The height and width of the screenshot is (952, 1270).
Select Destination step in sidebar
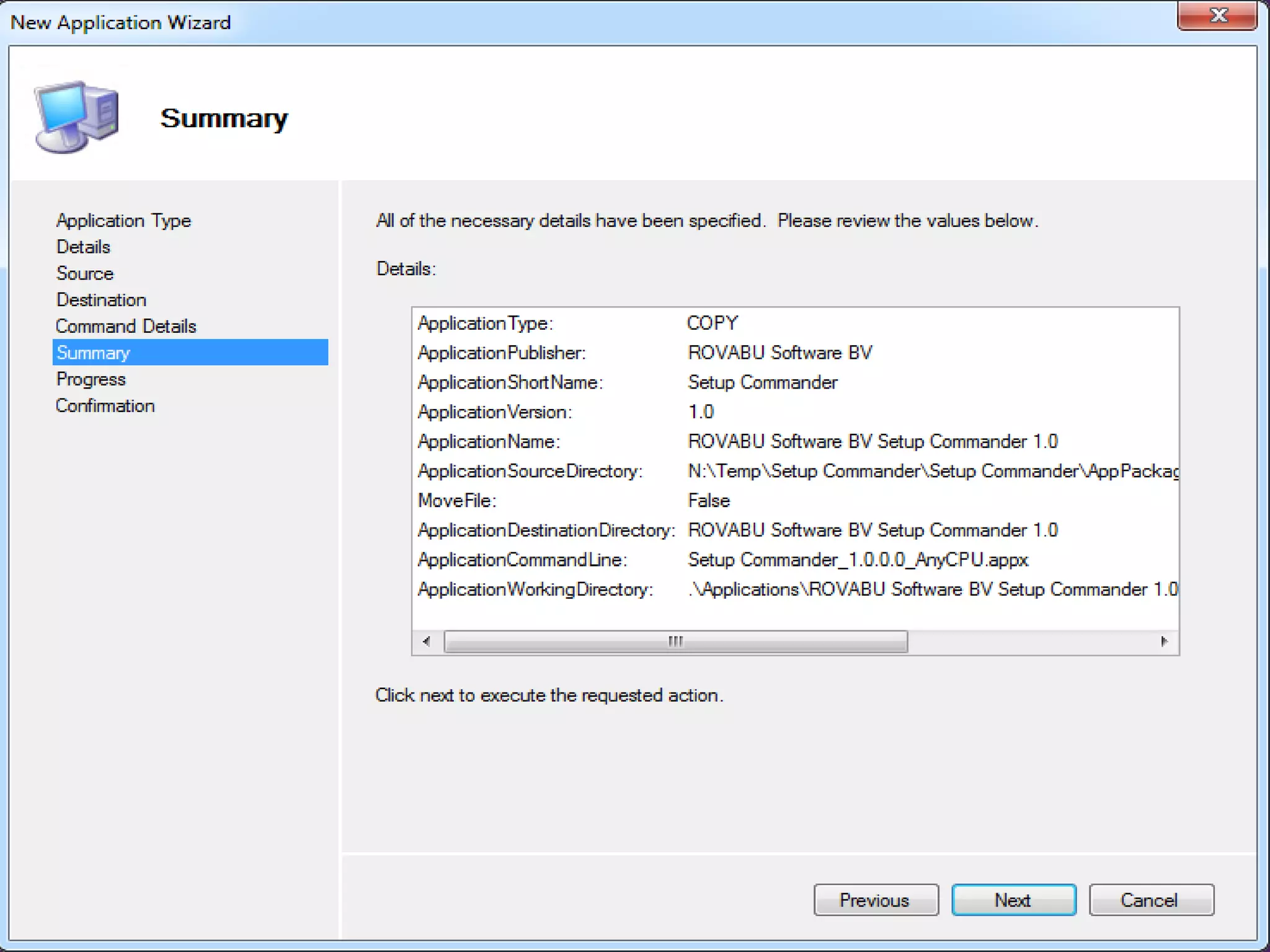101,300
